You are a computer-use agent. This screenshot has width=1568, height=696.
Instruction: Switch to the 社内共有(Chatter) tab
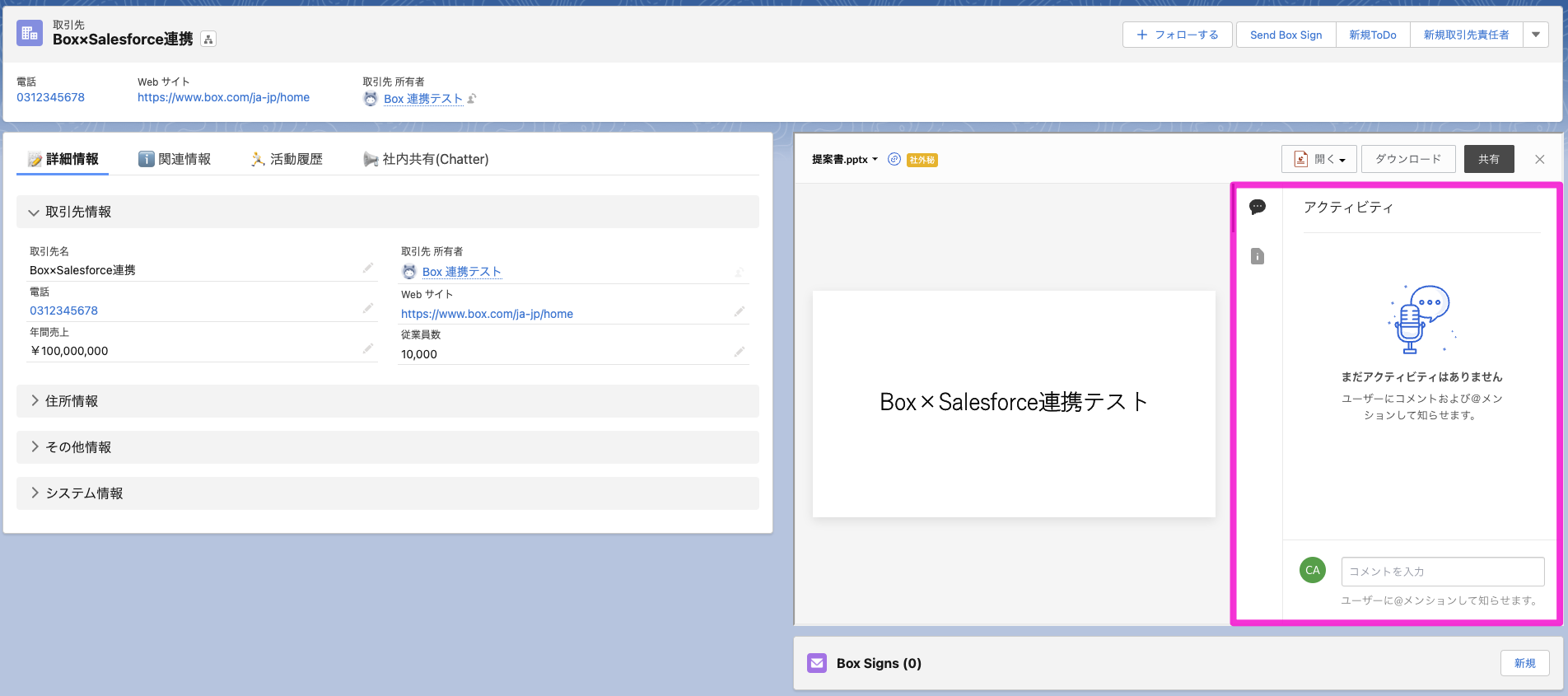coord(426,159)
